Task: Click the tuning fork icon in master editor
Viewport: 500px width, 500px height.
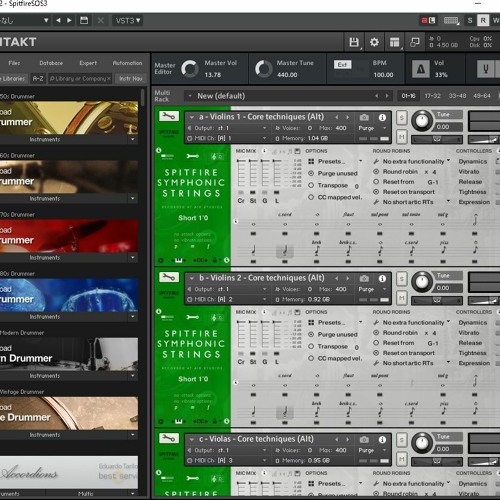Action: click(486, 69)
